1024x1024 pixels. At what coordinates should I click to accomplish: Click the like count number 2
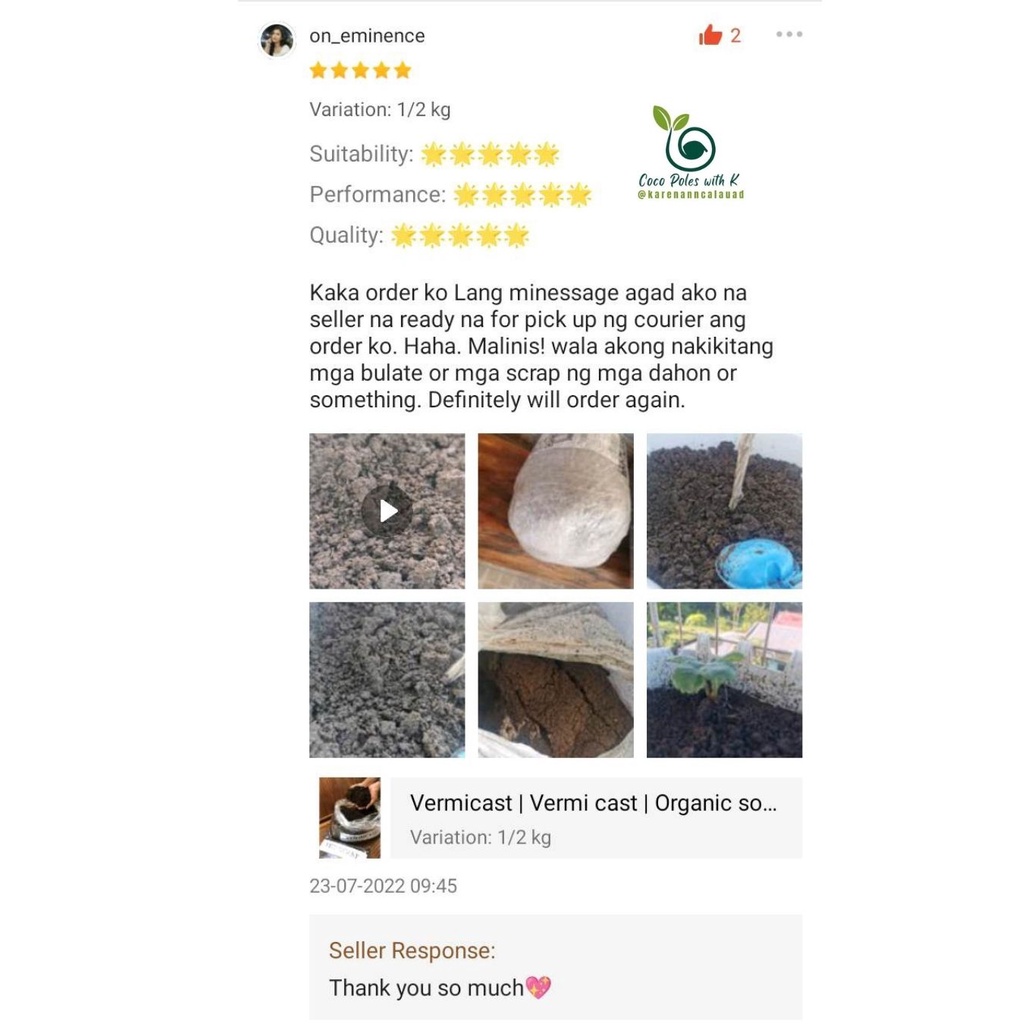click(735, 35)
